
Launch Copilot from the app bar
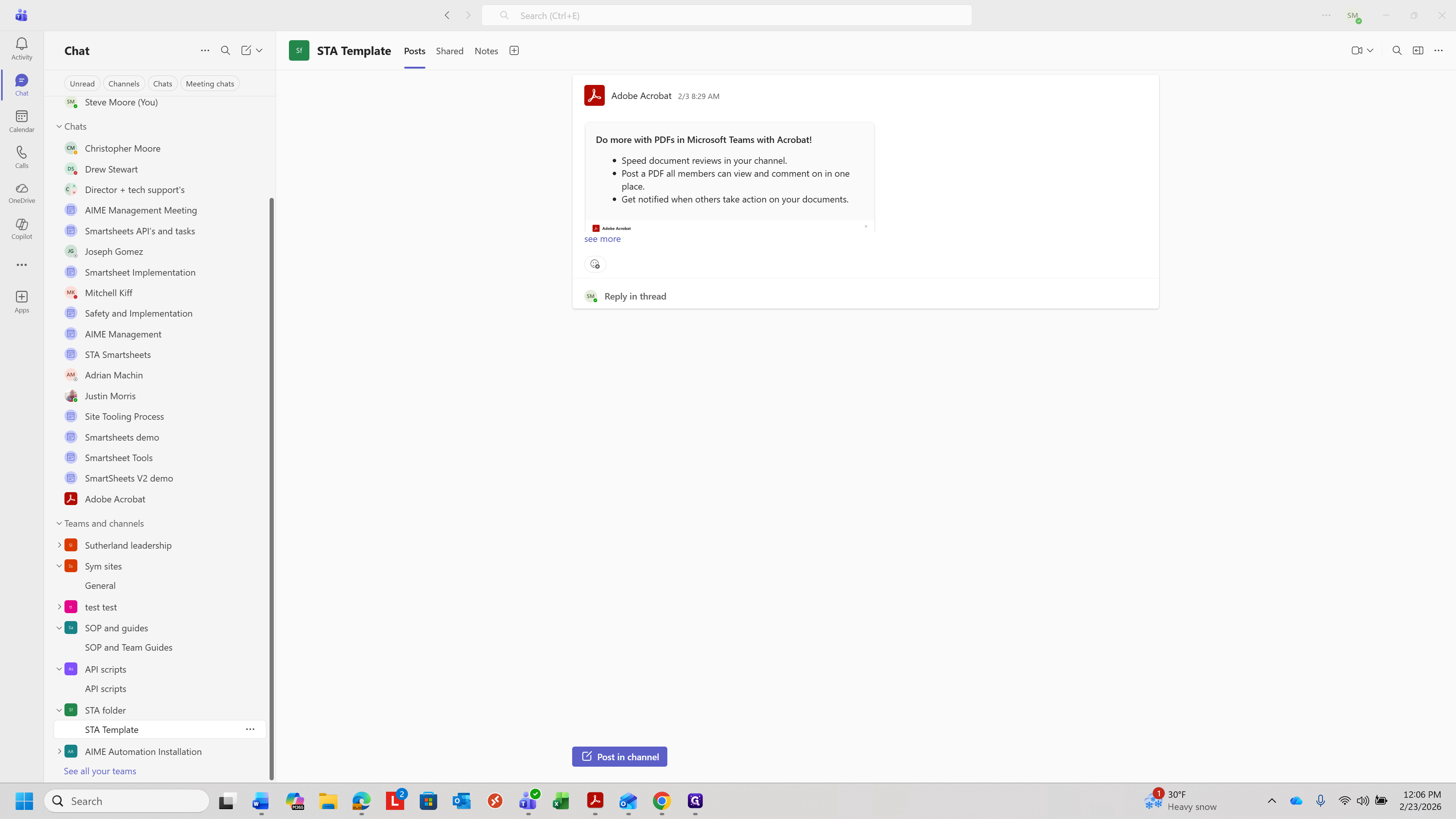coord(22,229)
